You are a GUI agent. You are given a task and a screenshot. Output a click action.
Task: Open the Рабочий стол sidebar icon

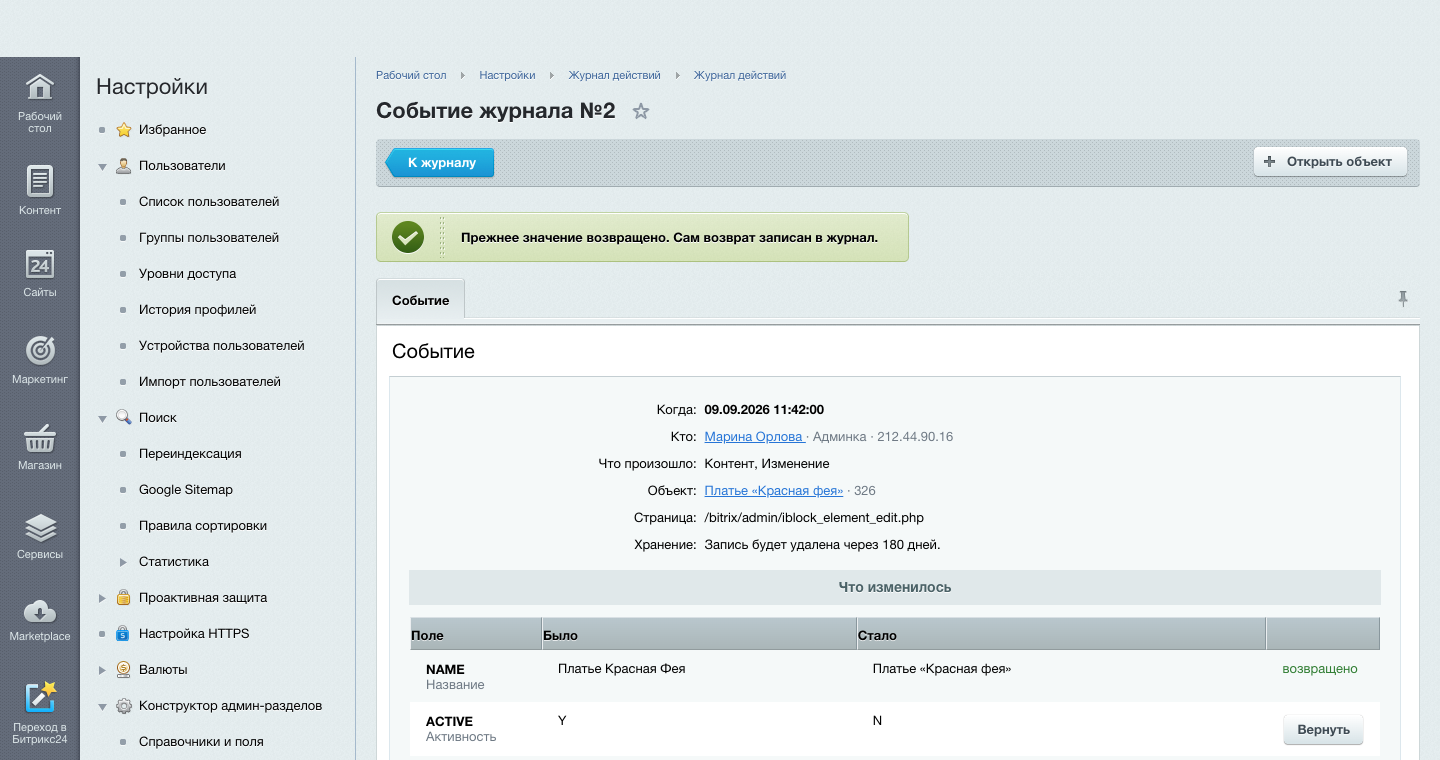point(40,87)
